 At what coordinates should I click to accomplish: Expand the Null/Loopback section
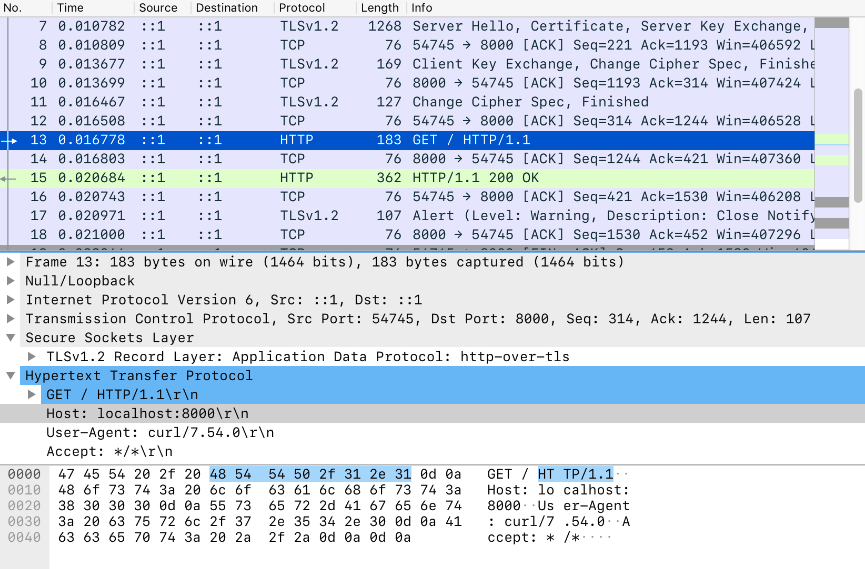(x=11, y=281)
